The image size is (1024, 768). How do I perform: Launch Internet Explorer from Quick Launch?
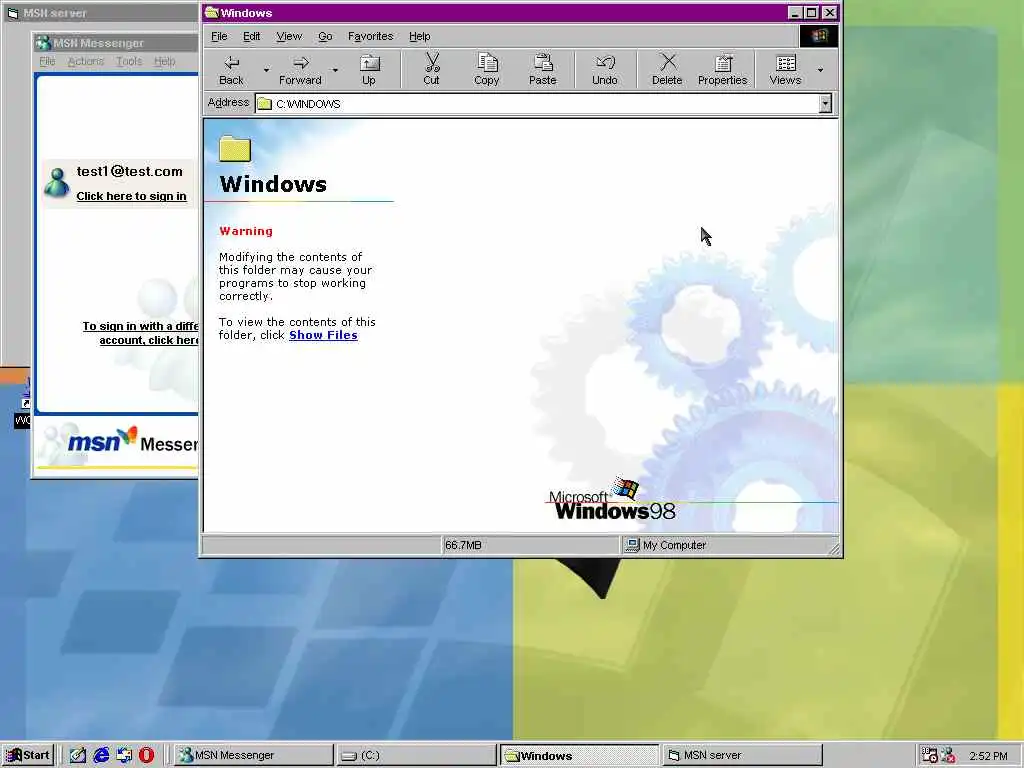(x=101, y=756)
